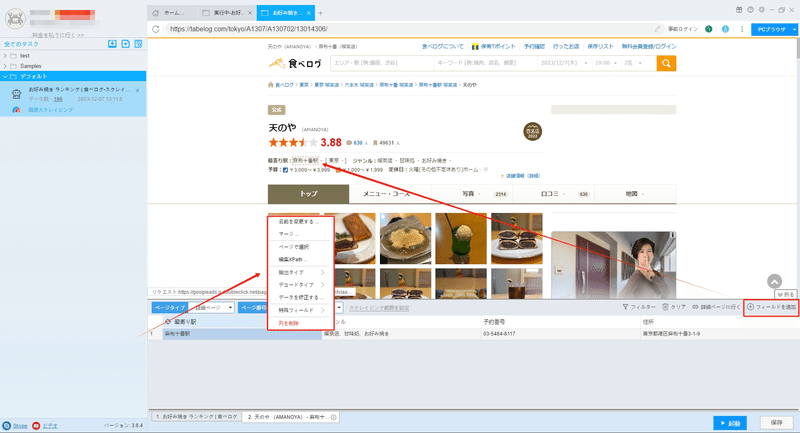Click 詳細ページに行く button
Screen dimensions: 800x433
tap(716, 307)
